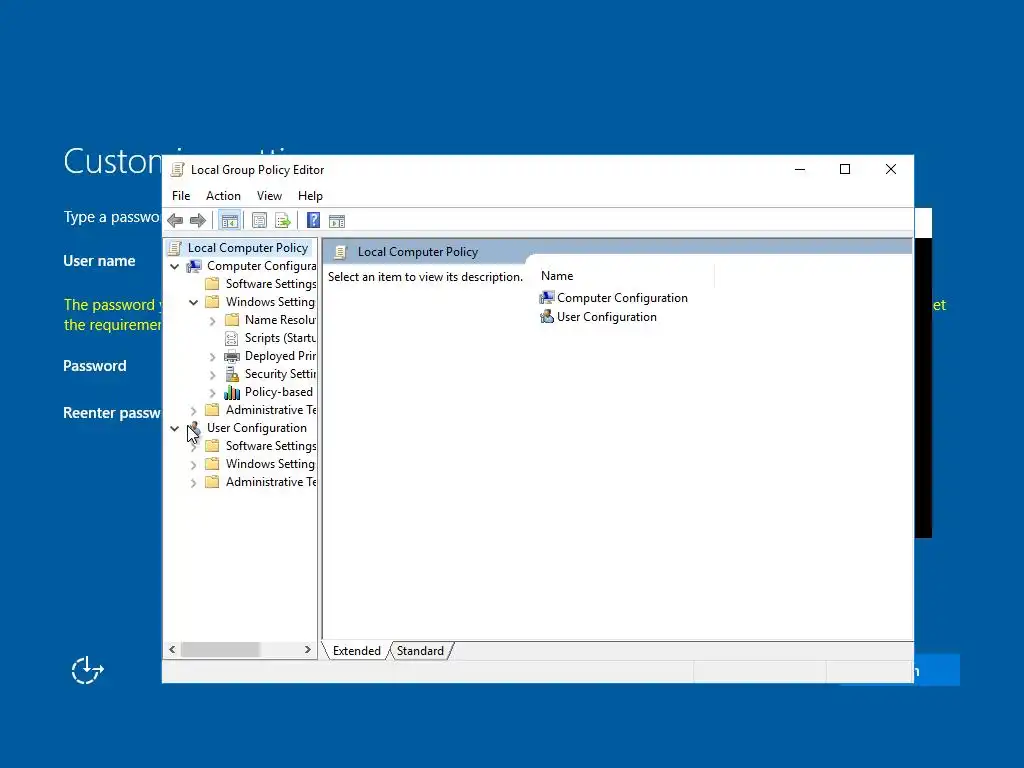Image resolution: width=1024 pixels, height=768 pixels.
Task: Select Local Computer Policy root in the tree
Action: [248, 248]
